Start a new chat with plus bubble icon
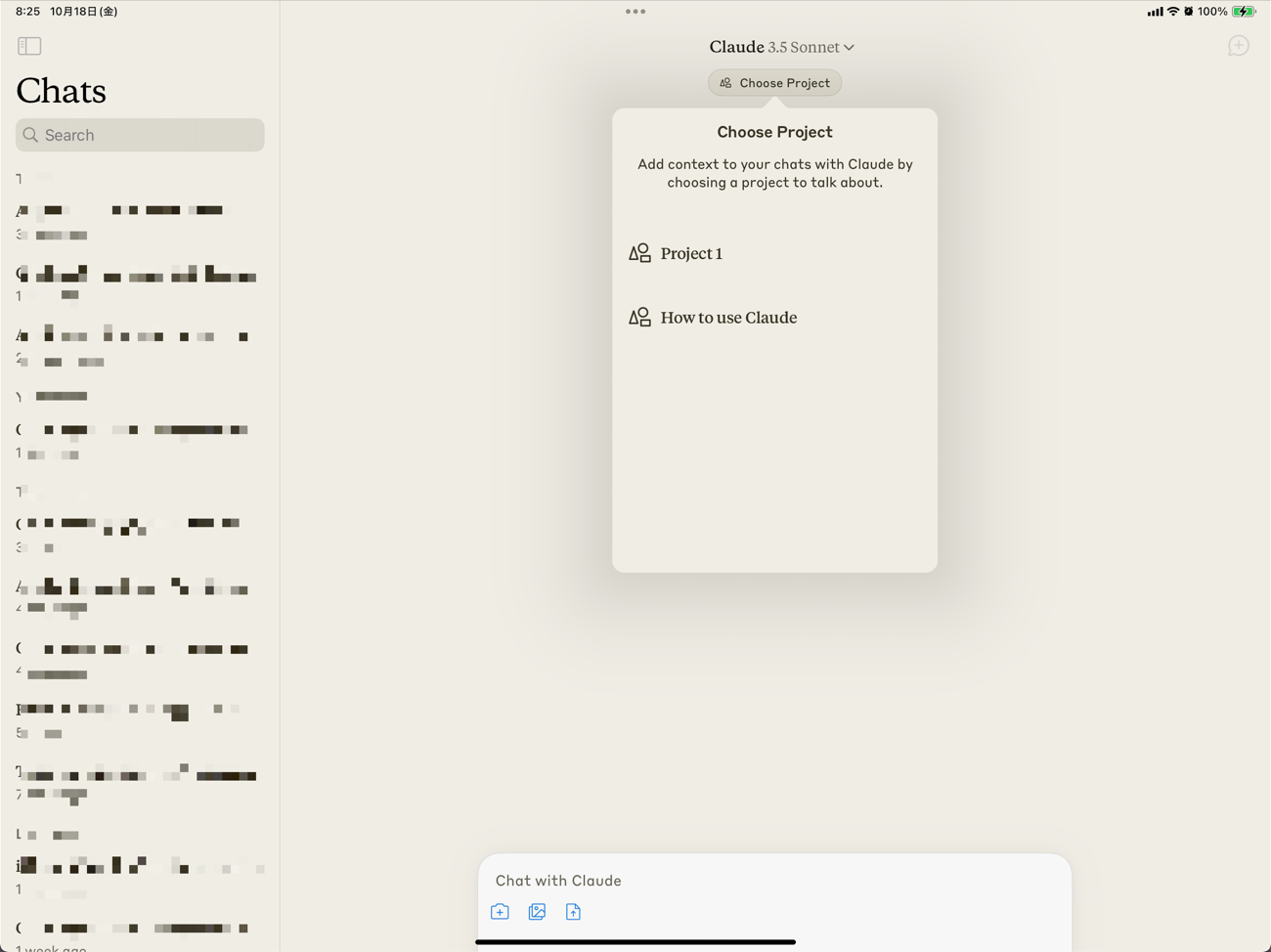 pos(1238,46)
